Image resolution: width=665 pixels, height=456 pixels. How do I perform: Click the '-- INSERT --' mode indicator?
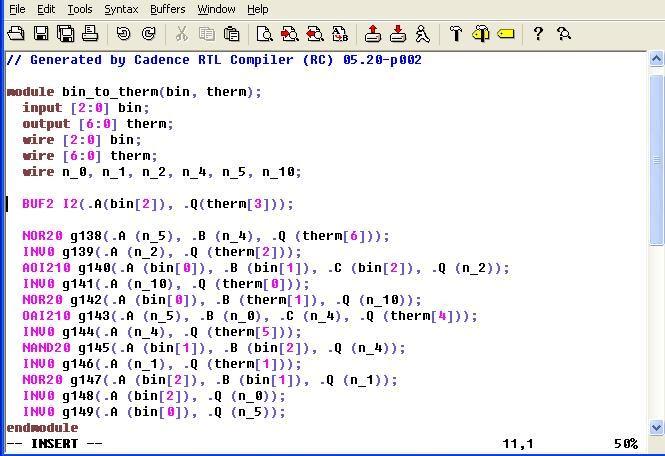pyautogui.click(x=54, y=444)
